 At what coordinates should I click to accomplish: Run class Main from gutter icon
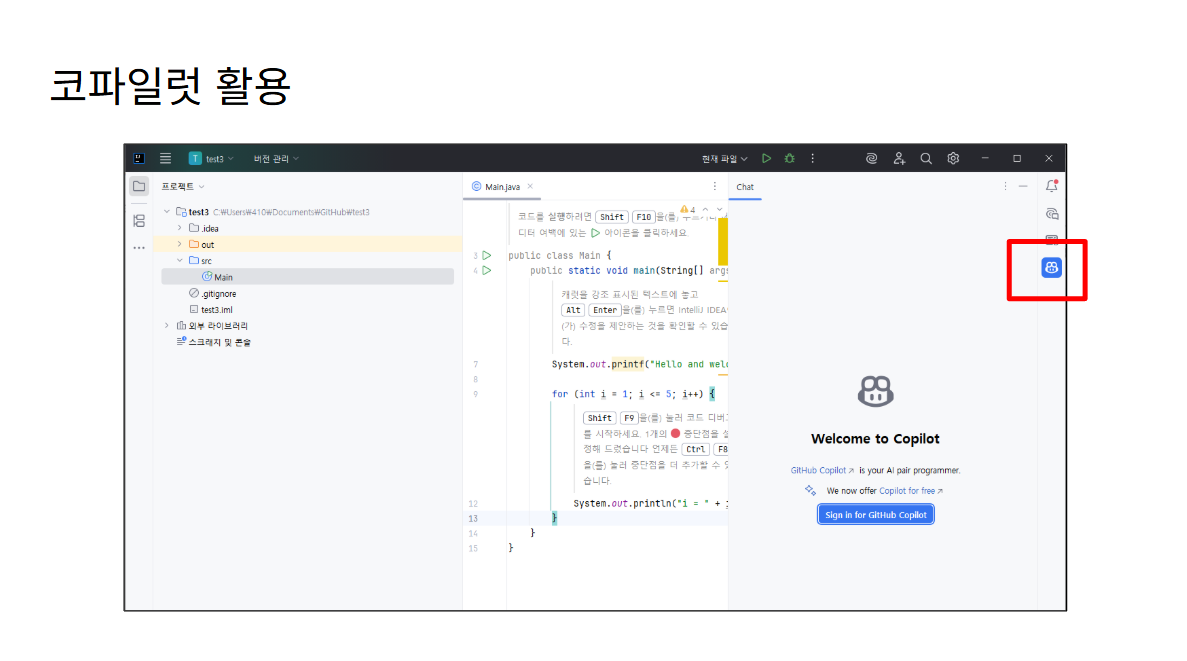click(487, 256)
